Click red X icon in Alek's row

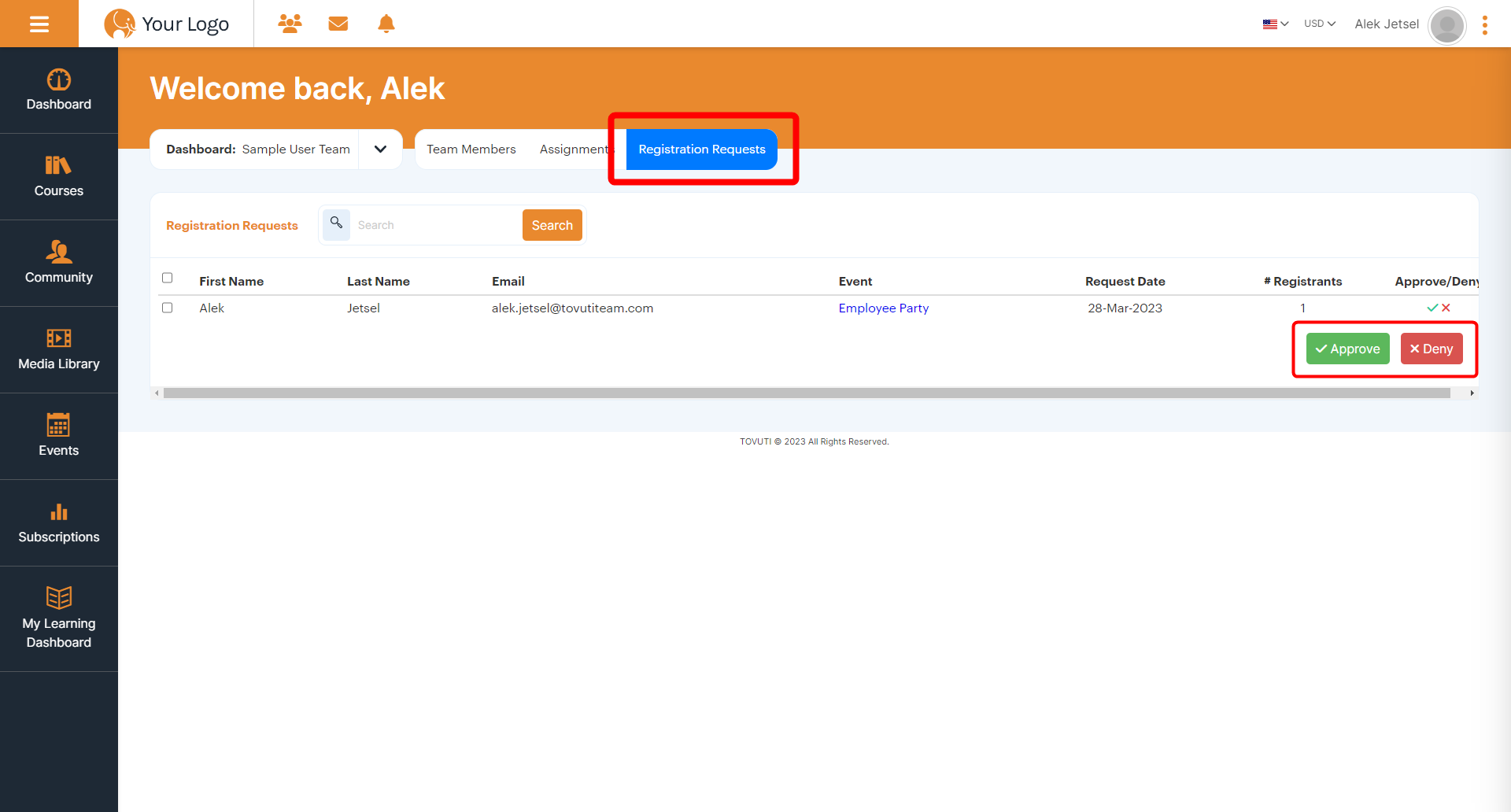[1446, 308]
